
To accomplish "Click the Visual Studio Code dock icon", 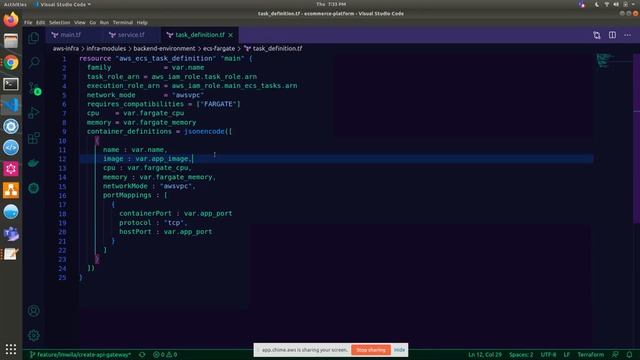I will point(11,105).
